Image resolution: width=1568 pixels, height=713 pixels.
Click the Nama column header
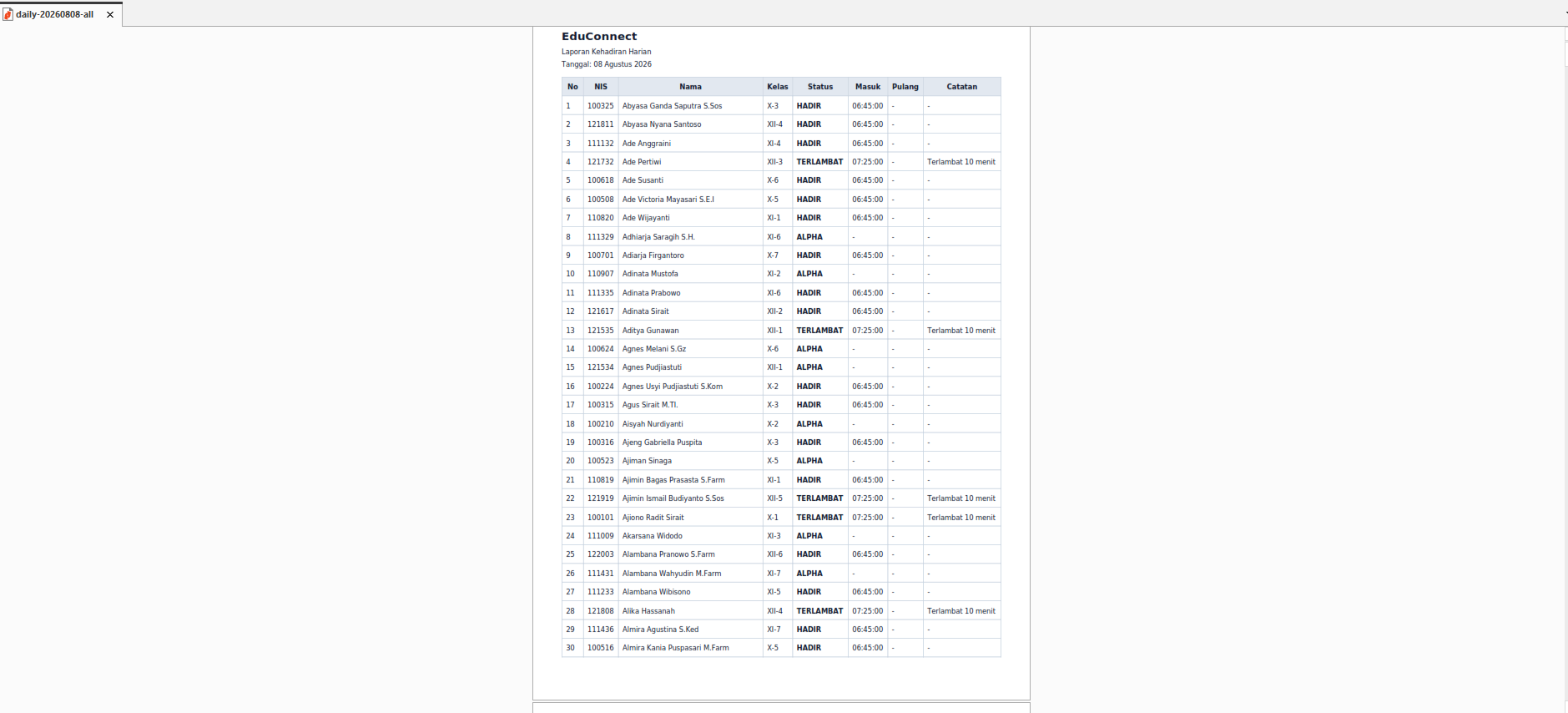(x=690, y=87)
